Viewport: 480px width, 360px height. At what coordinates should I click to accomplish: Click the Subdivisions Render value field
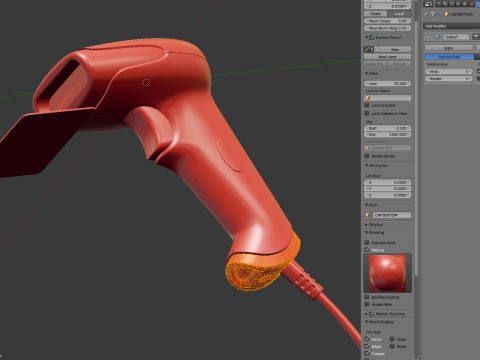click(449, 78)
